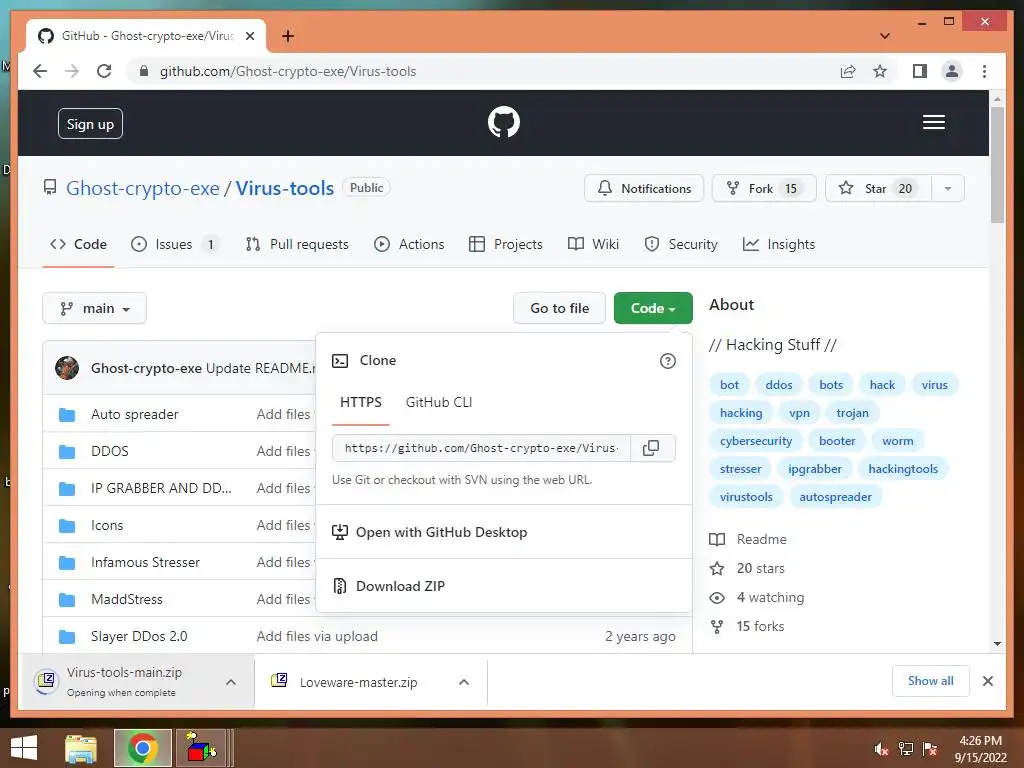Toggle the browser side panel icon
This screenshot has height=768, width=1024.
pyautogui.click(x=920, y=71)
